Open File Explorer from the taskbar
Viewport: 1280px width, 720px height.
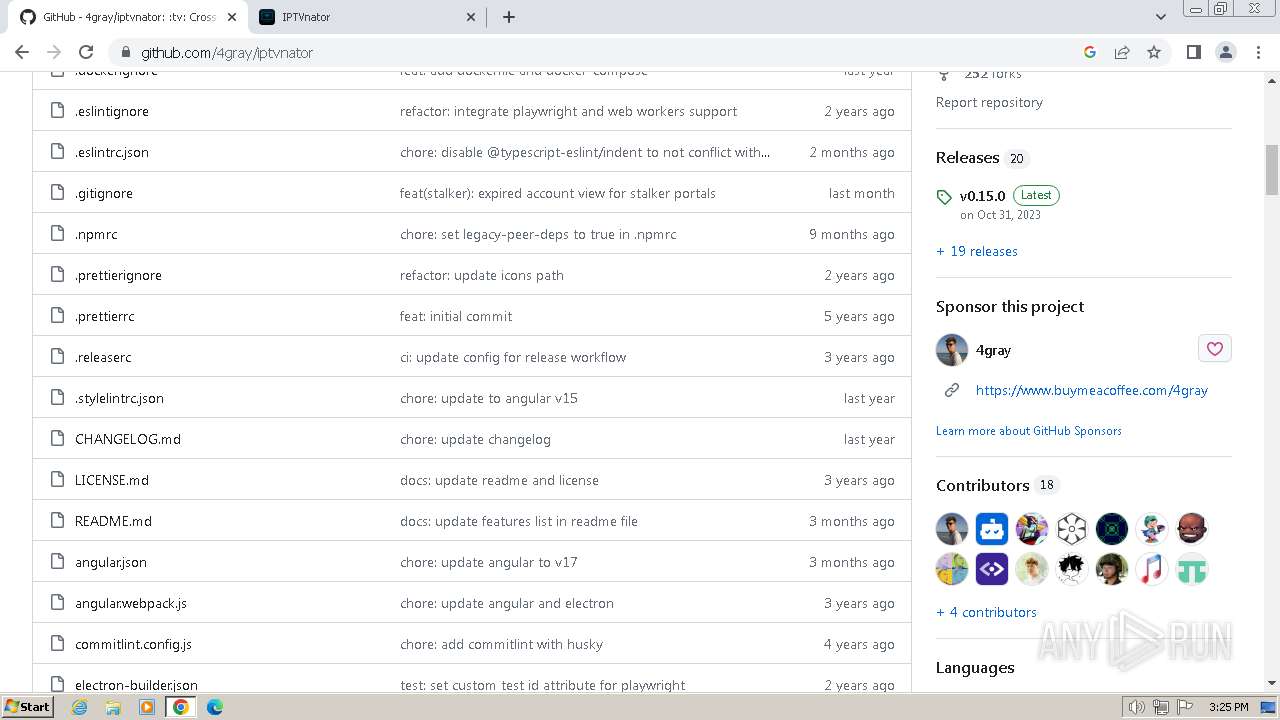(113, 707)
